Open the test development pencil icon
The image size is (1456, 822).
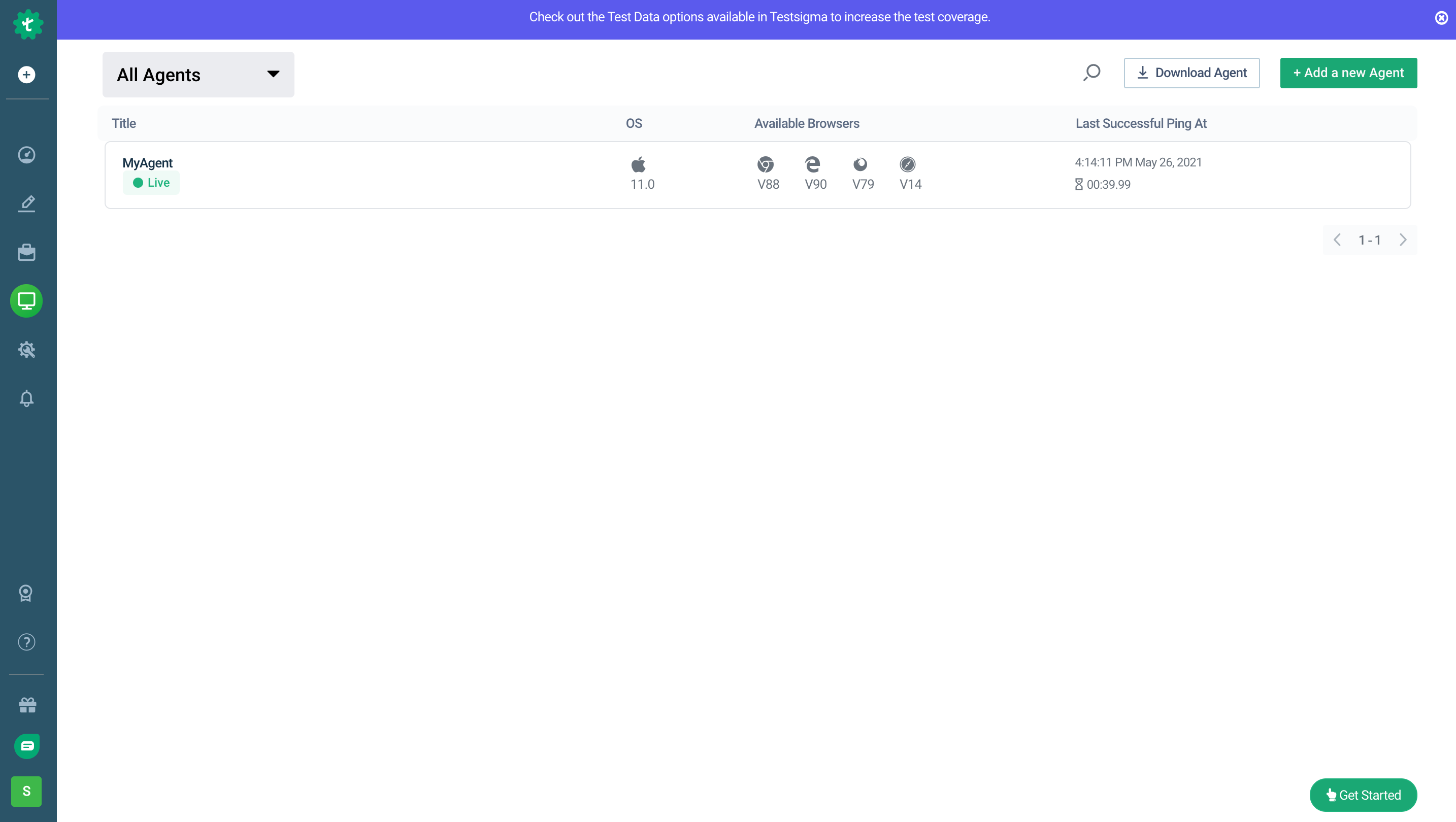pyautogui.click(x=26, y=203)
